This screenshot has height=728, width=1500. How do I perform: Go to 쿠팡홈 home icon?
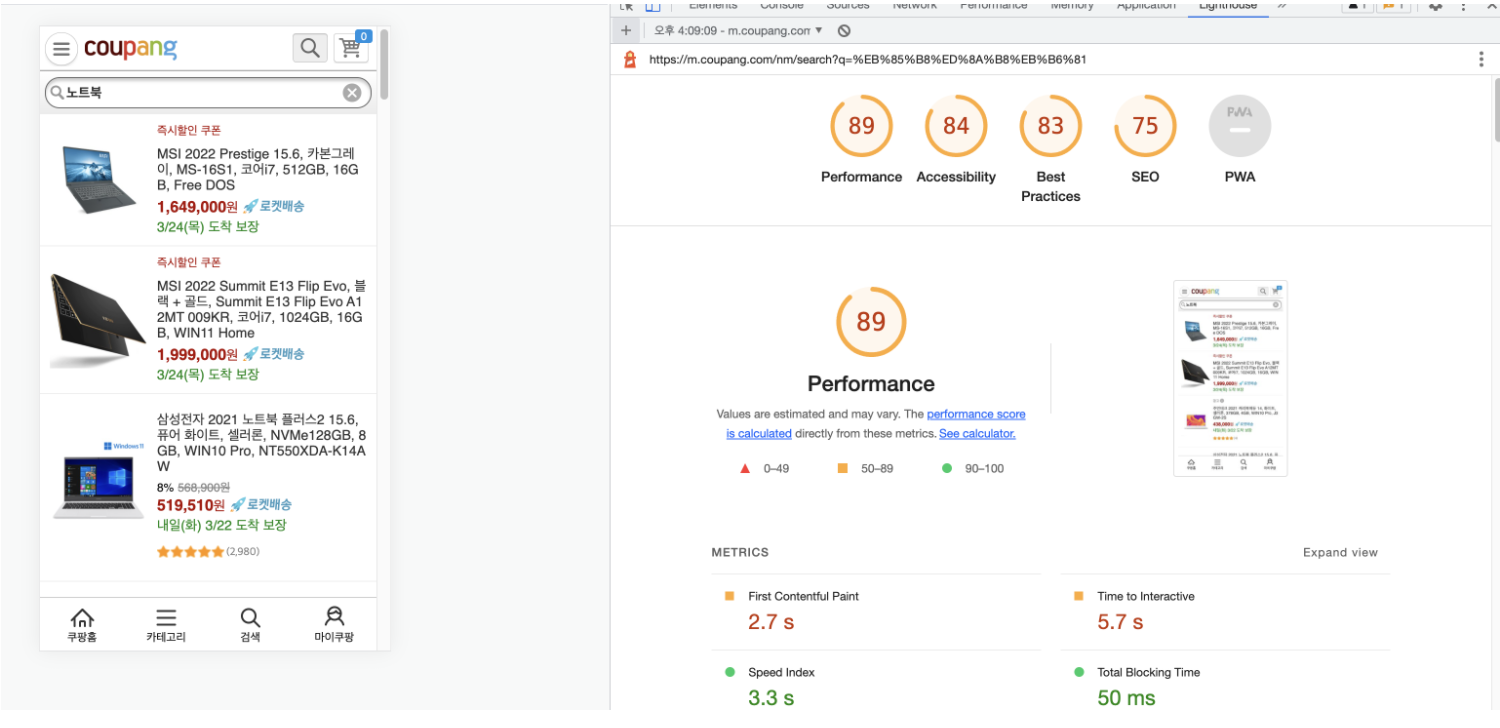[82, 625]
